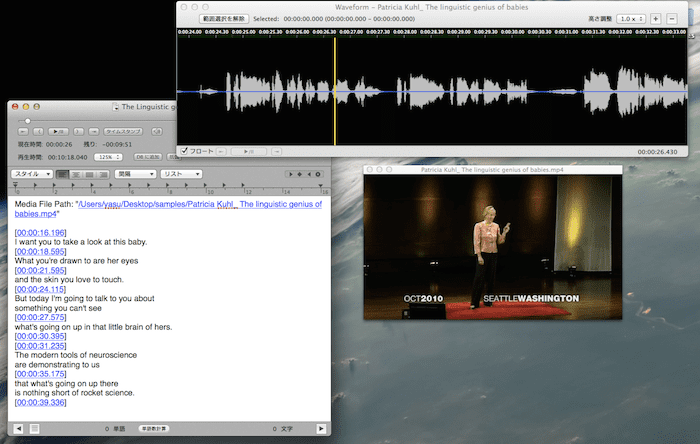The image size is (700, 444).
Task: Go to selection end in Waveform window
Action: pos(277,152)
